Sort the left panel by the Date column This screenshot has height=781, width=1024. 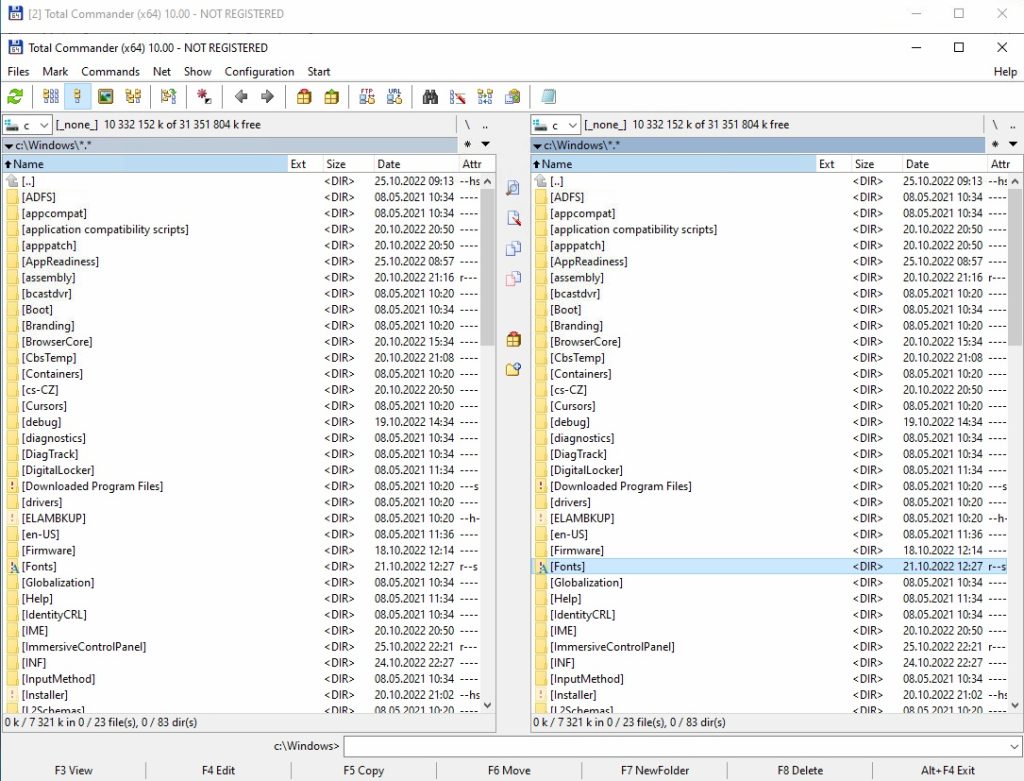pyautogui.click(x=416, y=164)
